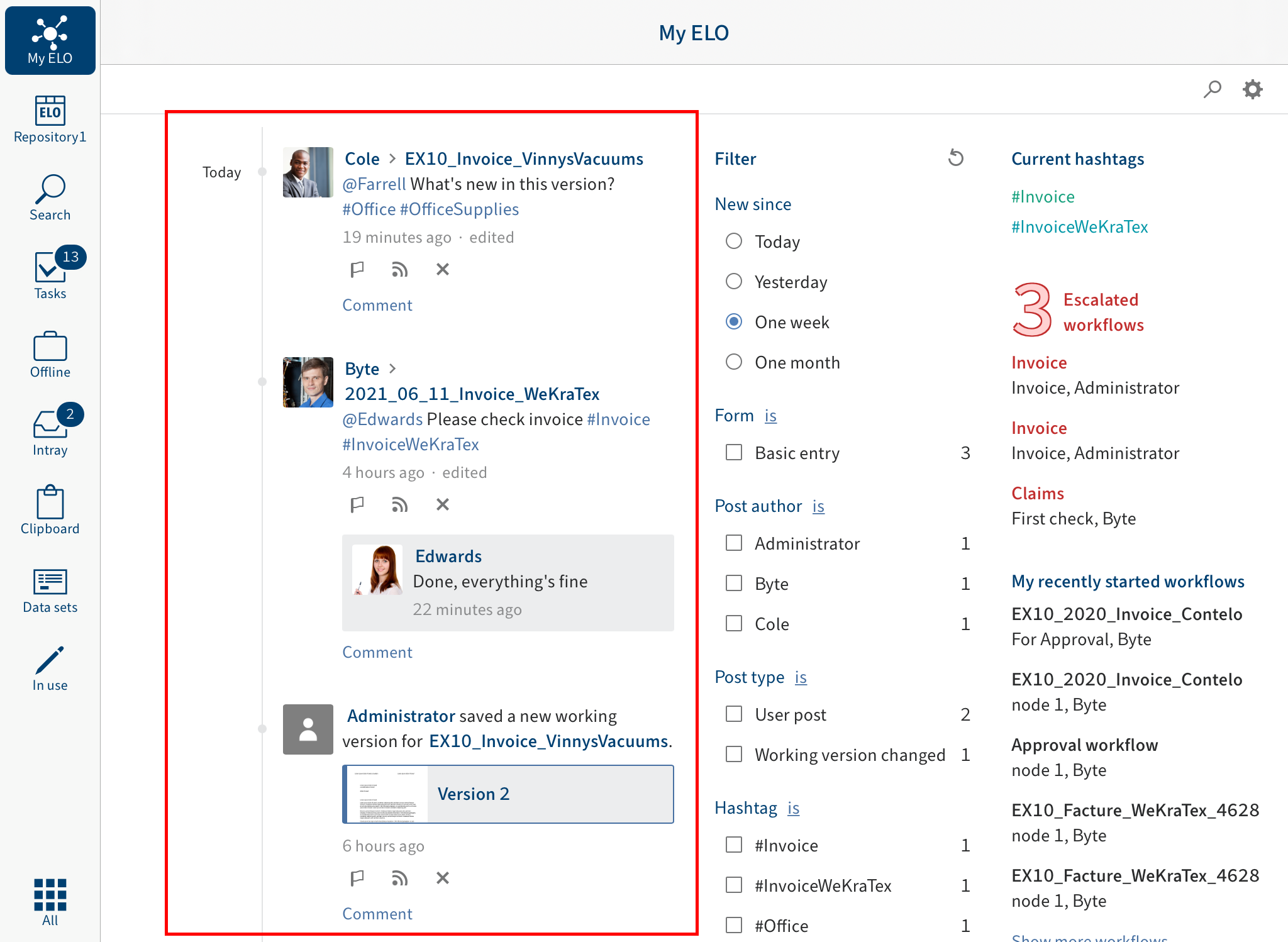
Task: Check the #InvoiceWeKraTex hashtag filter
Action: [734, 885]
